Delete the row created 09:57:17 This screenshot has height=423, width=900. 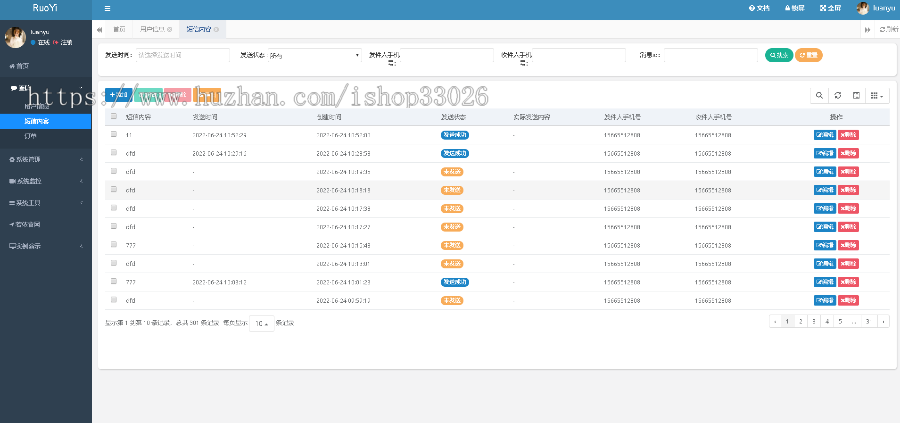pos(848,300)
